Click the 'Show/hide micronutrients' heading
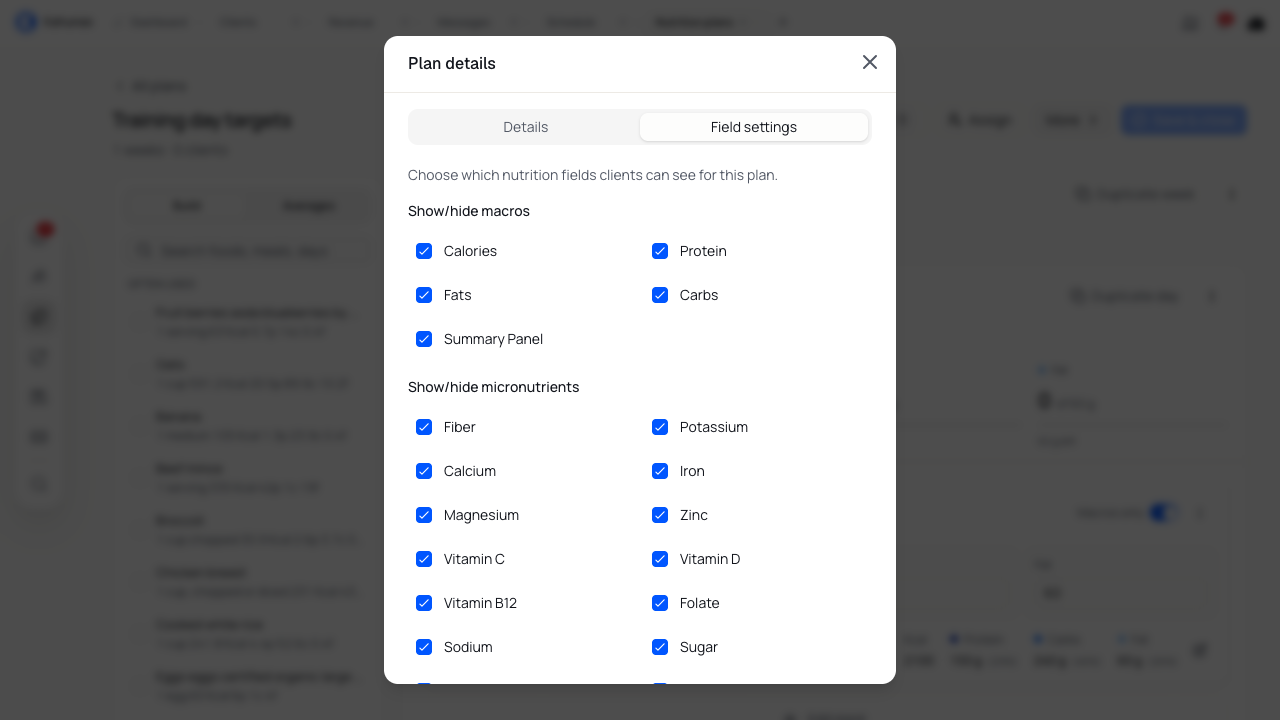The height and width of the screenshot is (720, 1280). [x=494, y=387]
